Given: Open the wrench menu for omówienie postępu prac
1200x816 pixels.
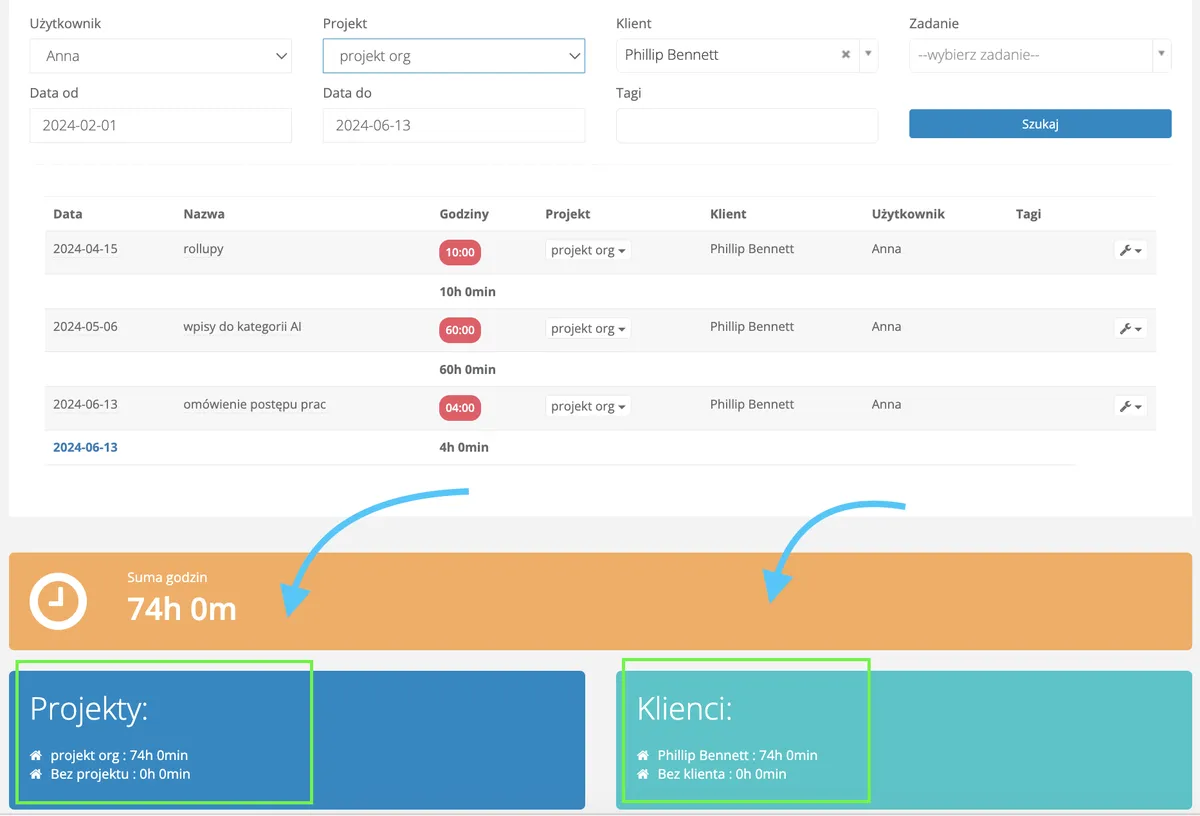Looking at the screenshot, I should click(x=1130, y=406).
